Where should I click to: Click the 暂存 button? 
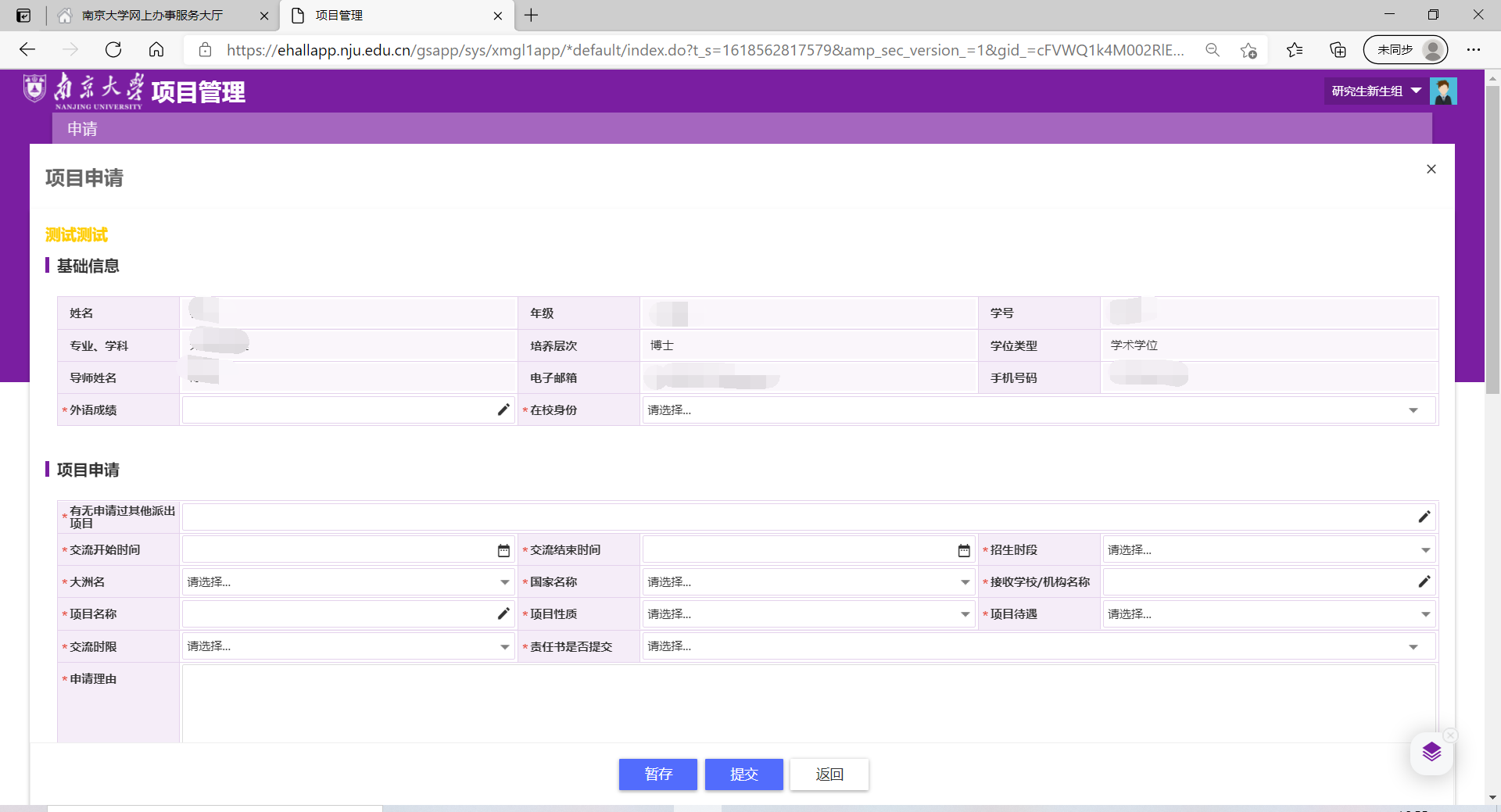657,774
